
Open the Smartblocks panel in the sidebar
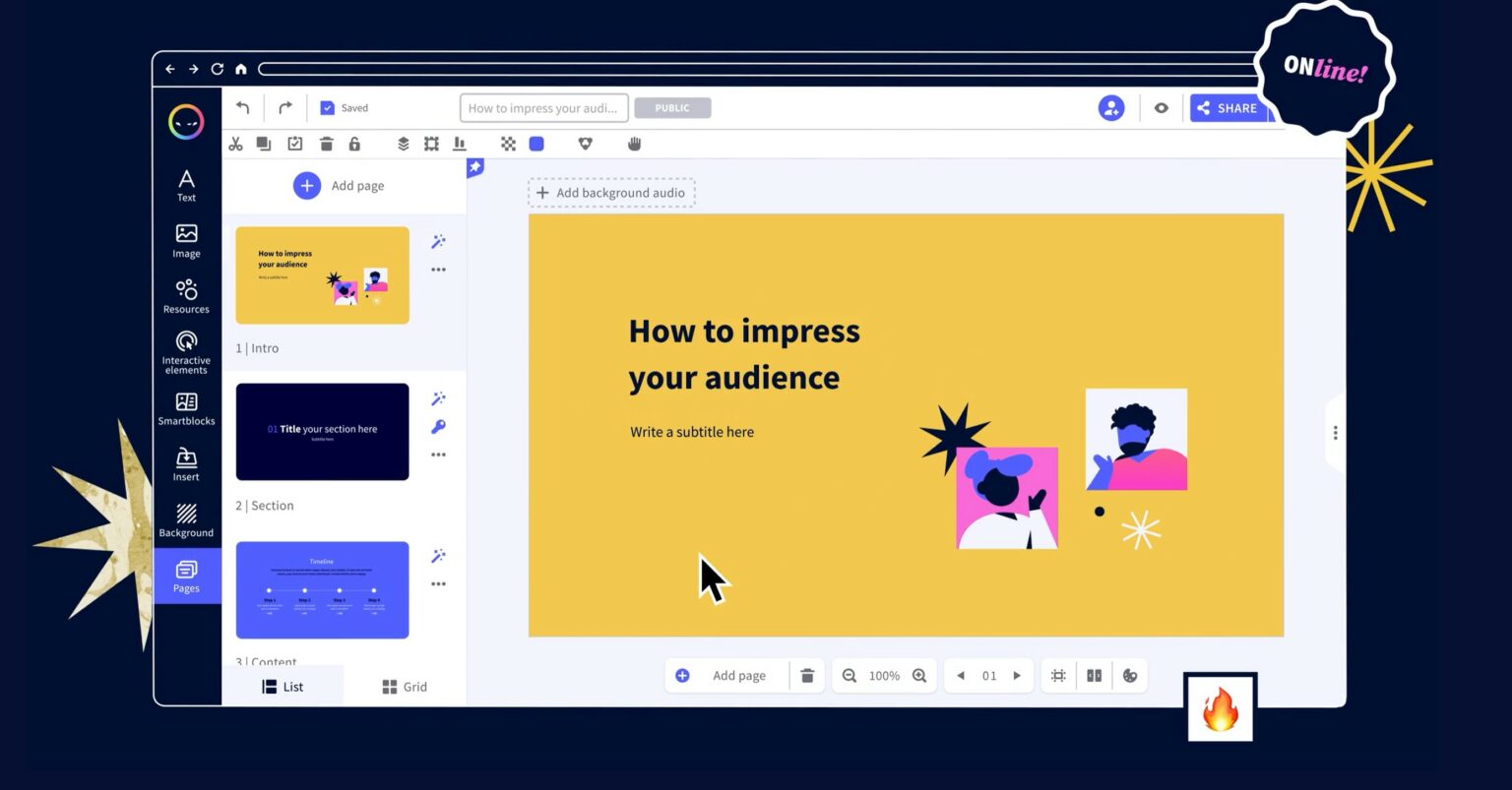(186, 408)
